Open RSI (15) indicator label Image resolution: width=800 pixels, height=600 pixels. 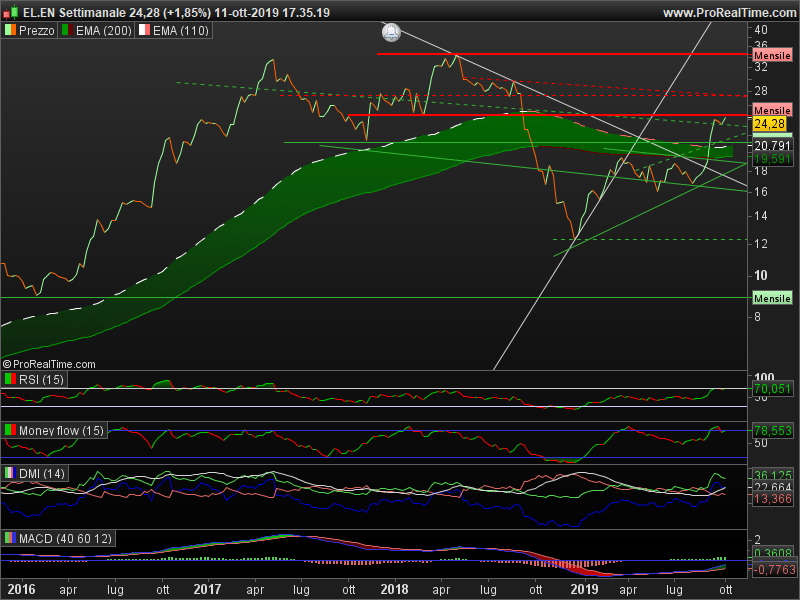pyautogui.click(x=40, y=379)
